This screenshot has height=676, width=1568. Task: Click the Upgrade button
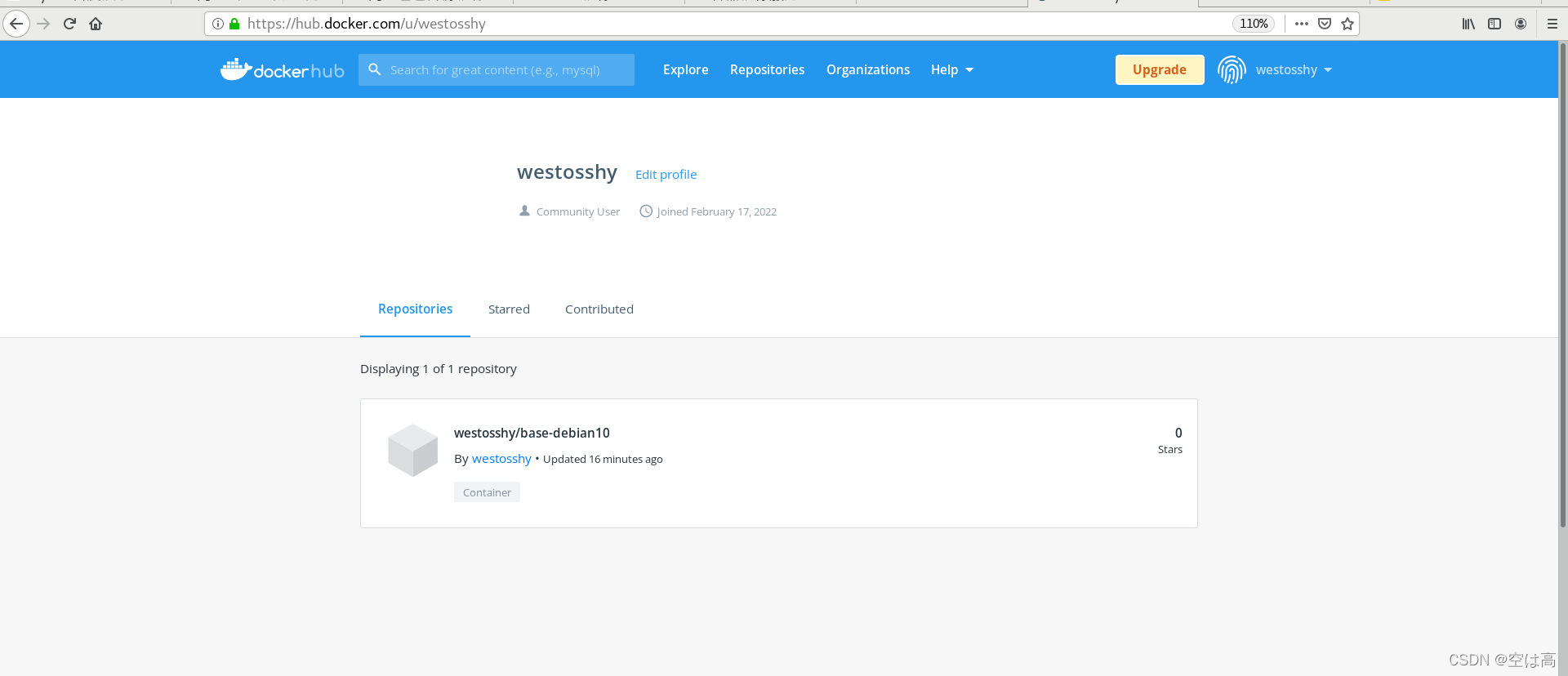pyautogui.click(x=1160, y=70)
